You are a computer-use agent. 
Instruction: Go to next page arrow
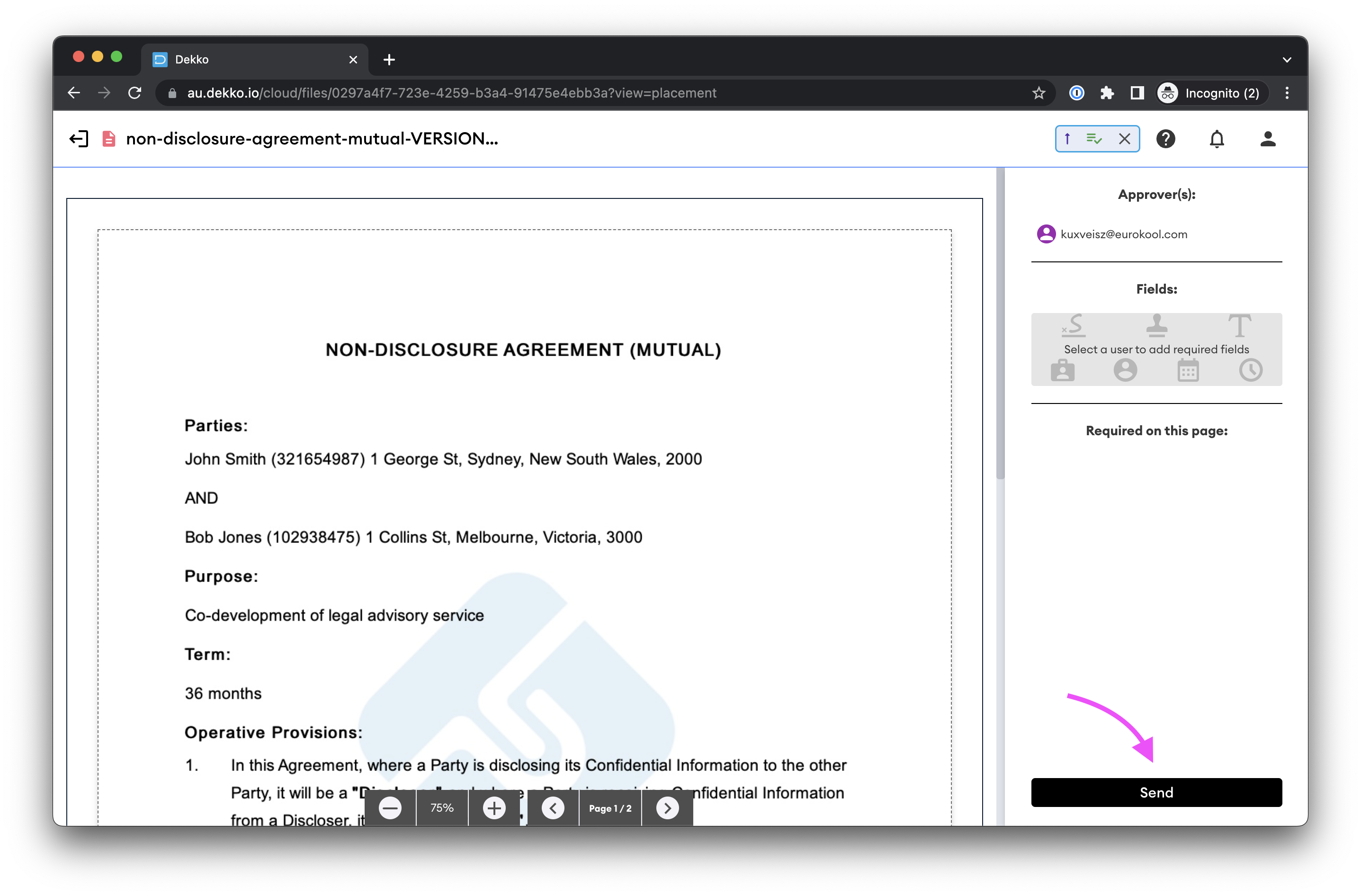[667, 808]
